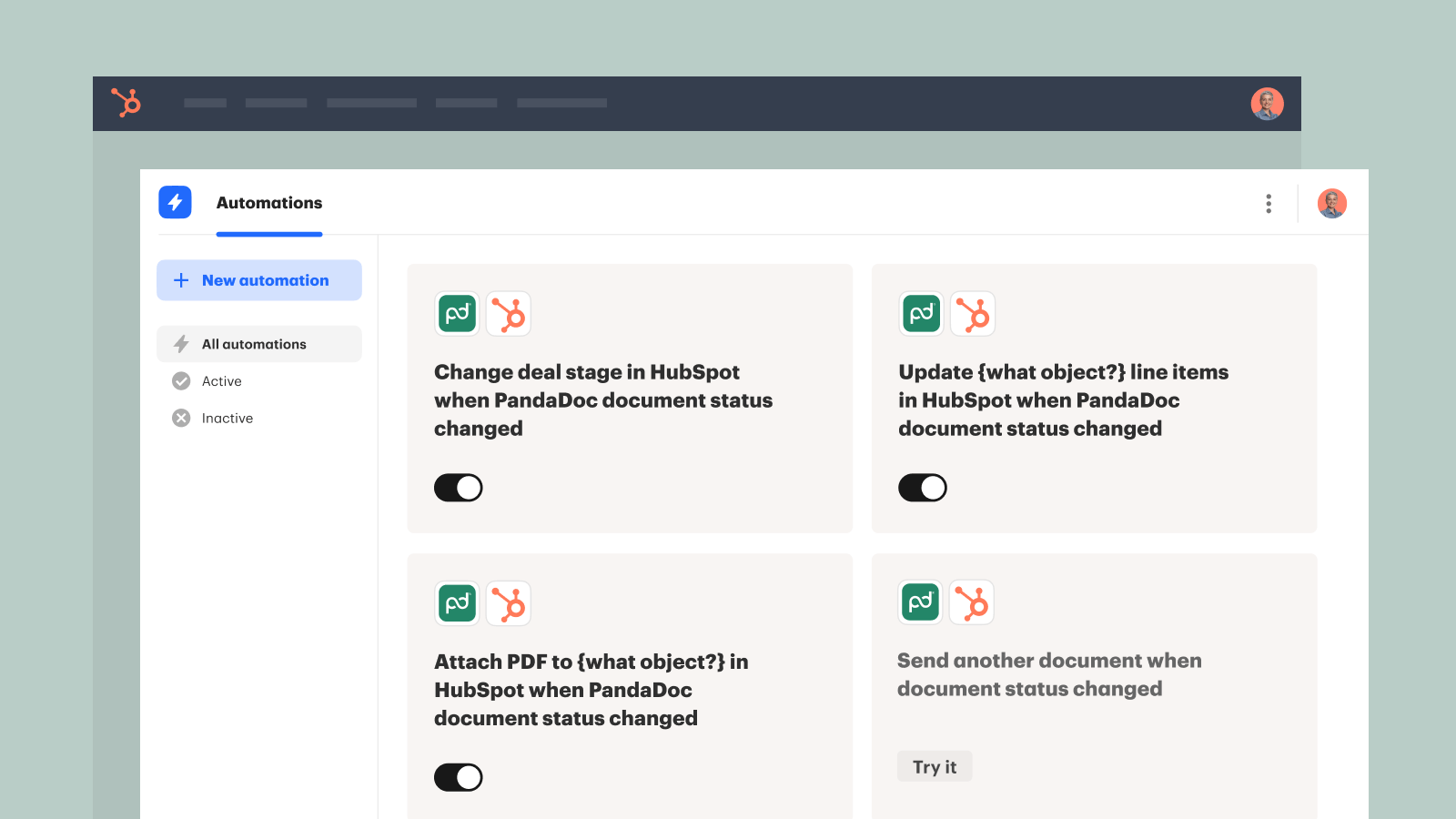
Task: Click the New automation button
Action: tap(259, 280)
